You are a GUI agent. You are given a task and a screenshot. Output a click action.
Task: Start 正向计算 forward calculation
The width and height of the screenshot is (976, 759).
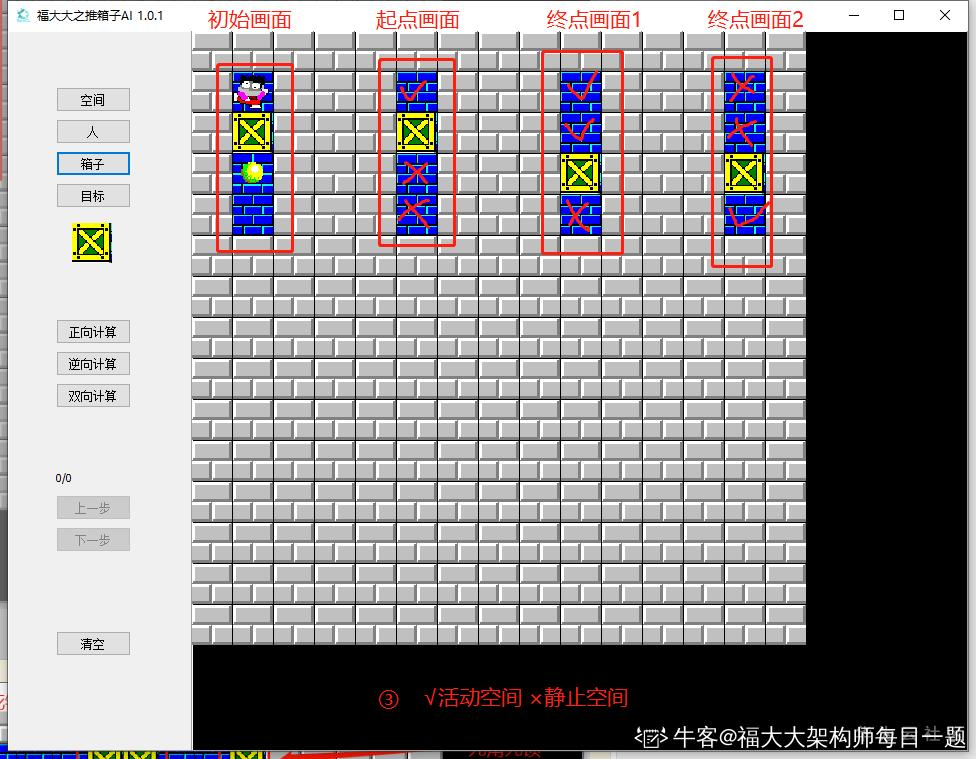coord(93,332)
